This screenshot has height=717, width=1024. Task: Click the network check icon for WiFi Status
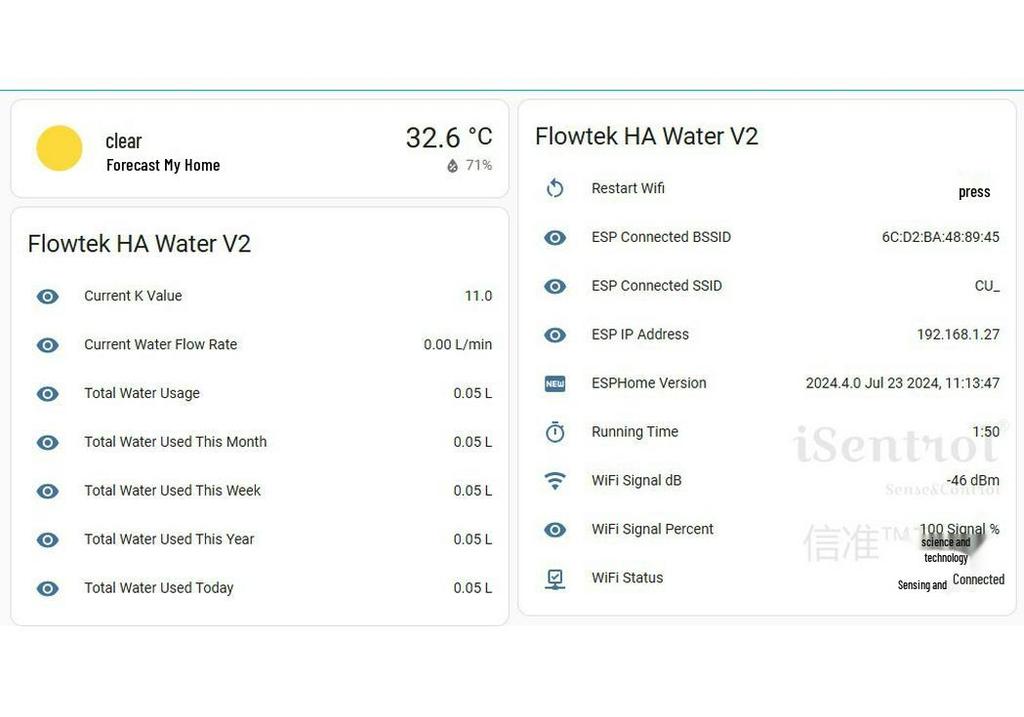click(555, 579)
